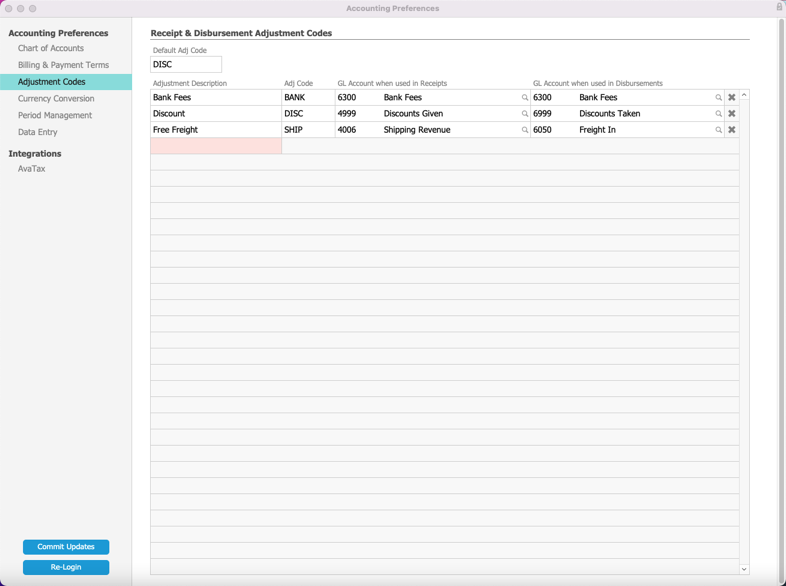Click Commit Updates button
The width and height of the screenshot is (786, 586).
pos(66,547)
